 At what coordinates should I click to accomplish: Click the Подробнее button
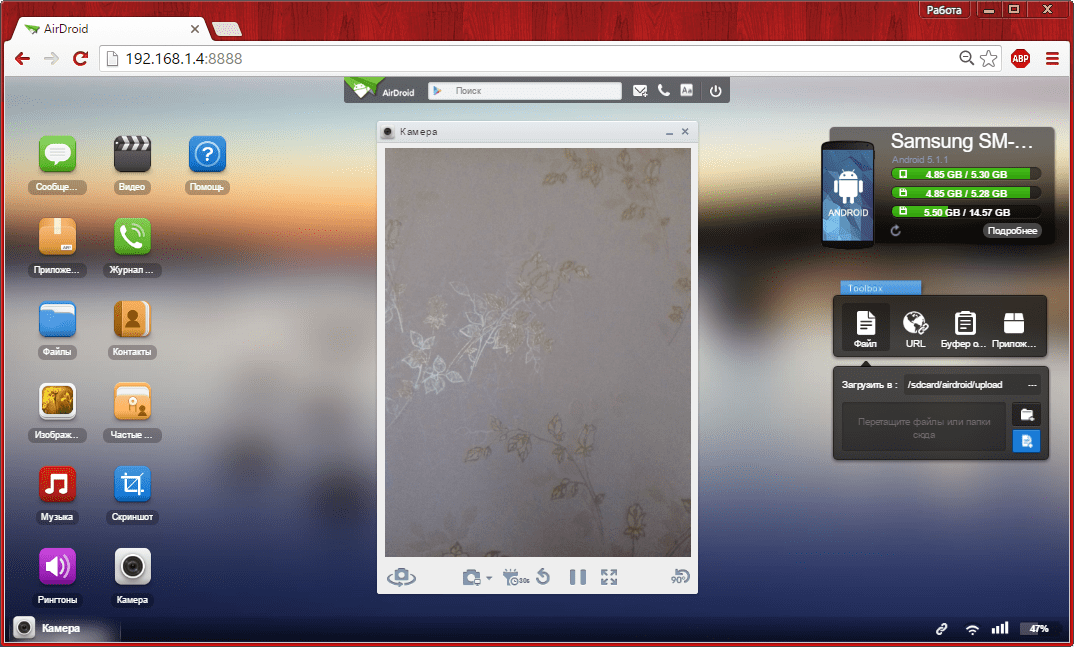pyautogui.click(x=1012, y=231)
